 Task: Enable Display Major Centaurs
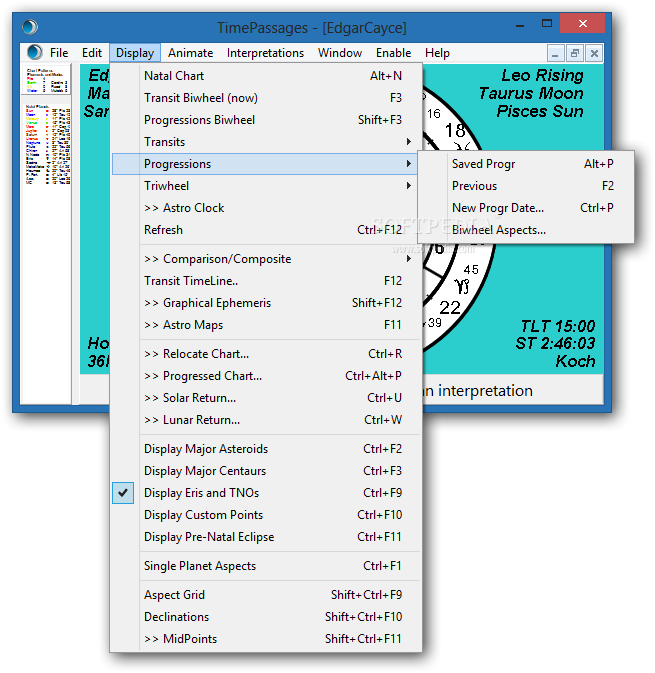pyautogui.click(x=266, y=471)
